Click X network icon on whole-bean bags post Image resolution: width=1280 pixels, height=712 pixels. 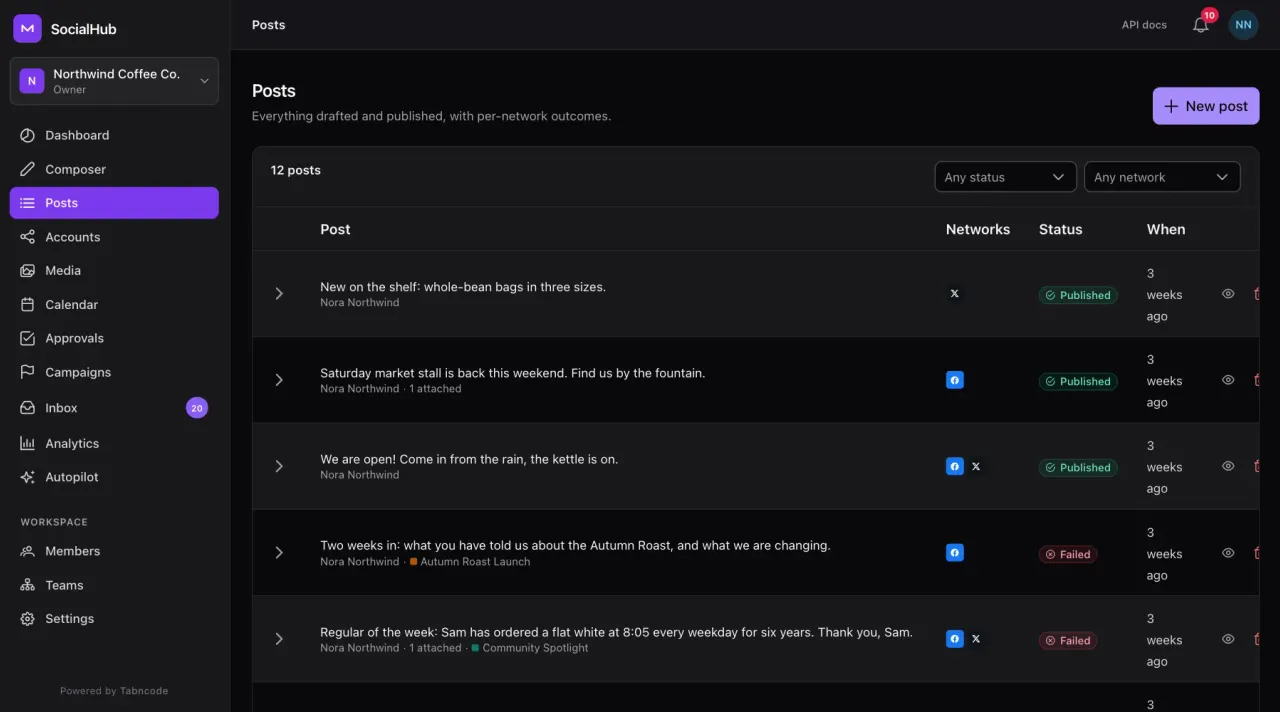(954, 294)
